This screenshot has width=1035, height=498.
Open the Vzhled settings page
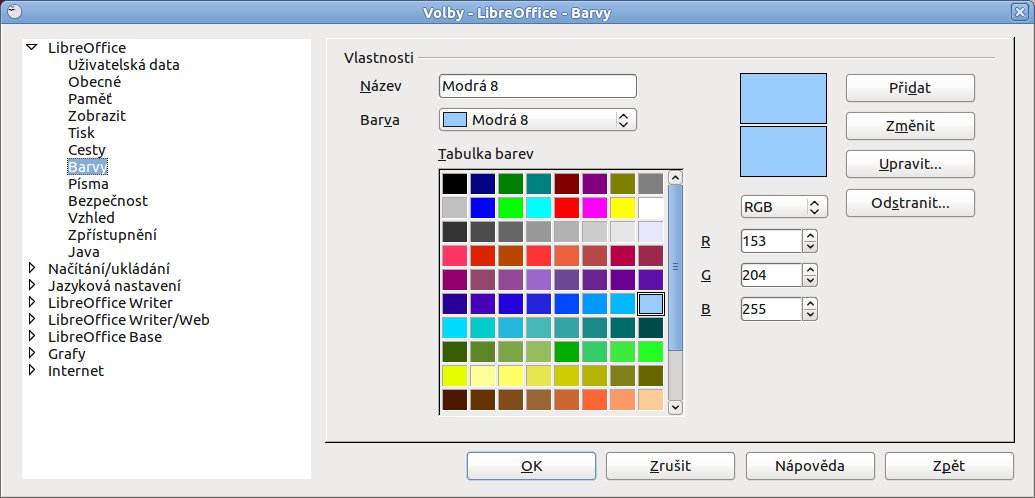91,217
